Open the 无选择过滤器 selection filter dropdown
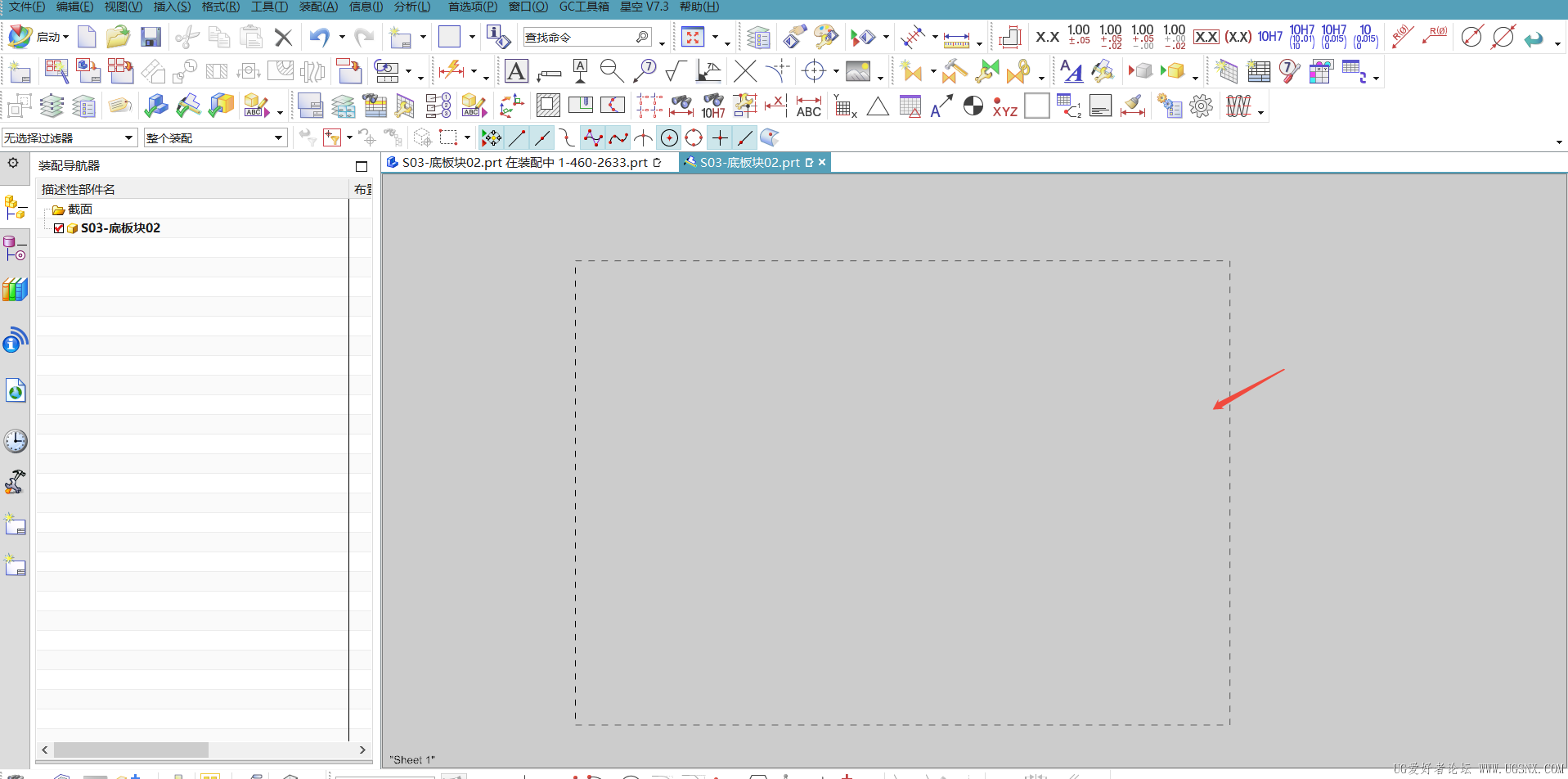Image resolution: width=1568 pixels, height=779 pixels. (x=69, y=138)
